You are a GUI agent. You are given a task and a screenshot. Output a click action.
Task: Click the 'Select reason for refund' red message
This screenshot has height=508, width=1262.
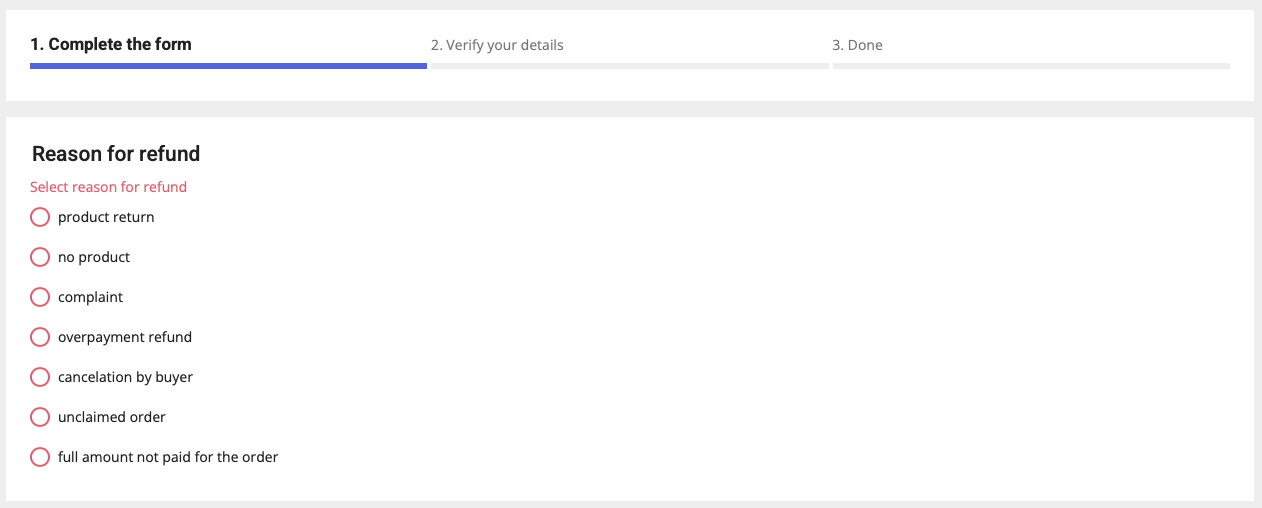[x=108, y=187]
